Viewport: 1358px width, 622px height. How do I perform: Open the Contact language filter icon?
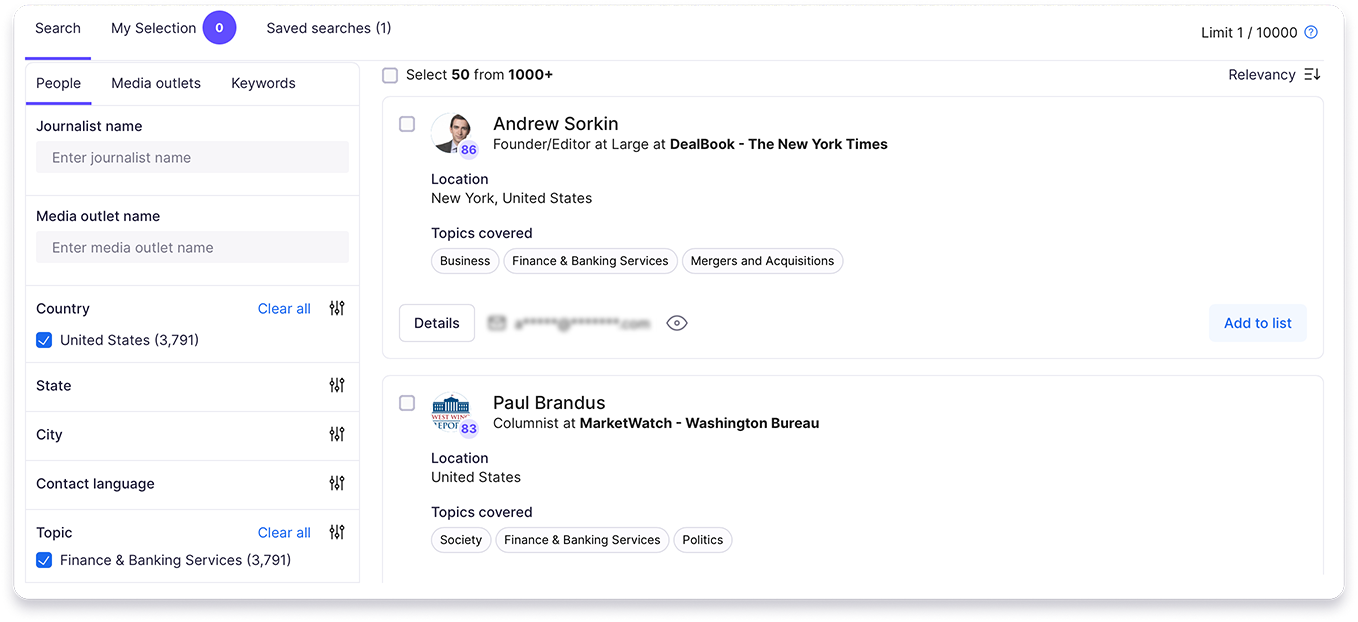click(337, 482)
